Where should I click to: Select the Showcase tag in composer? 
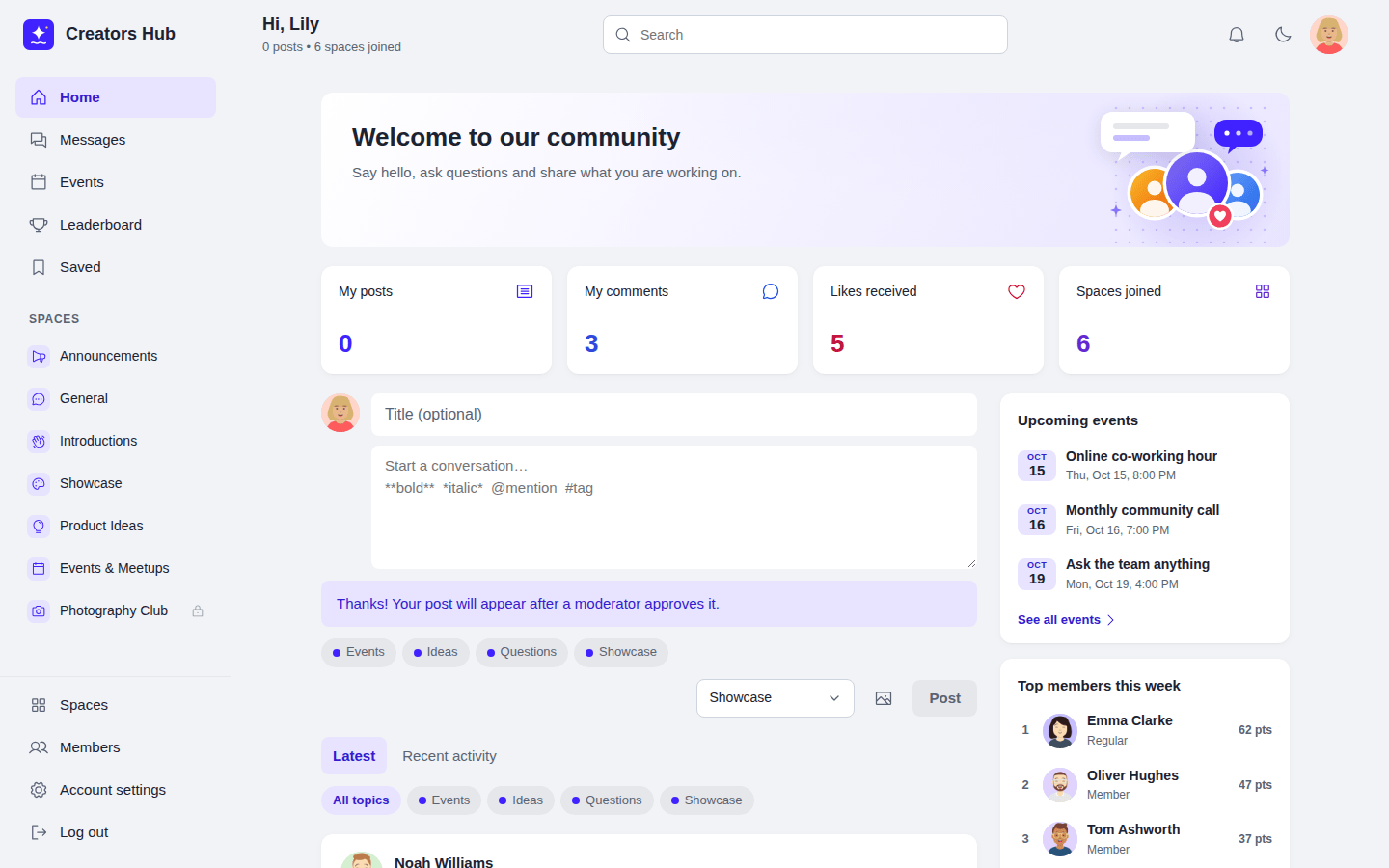tap(621, 653)
